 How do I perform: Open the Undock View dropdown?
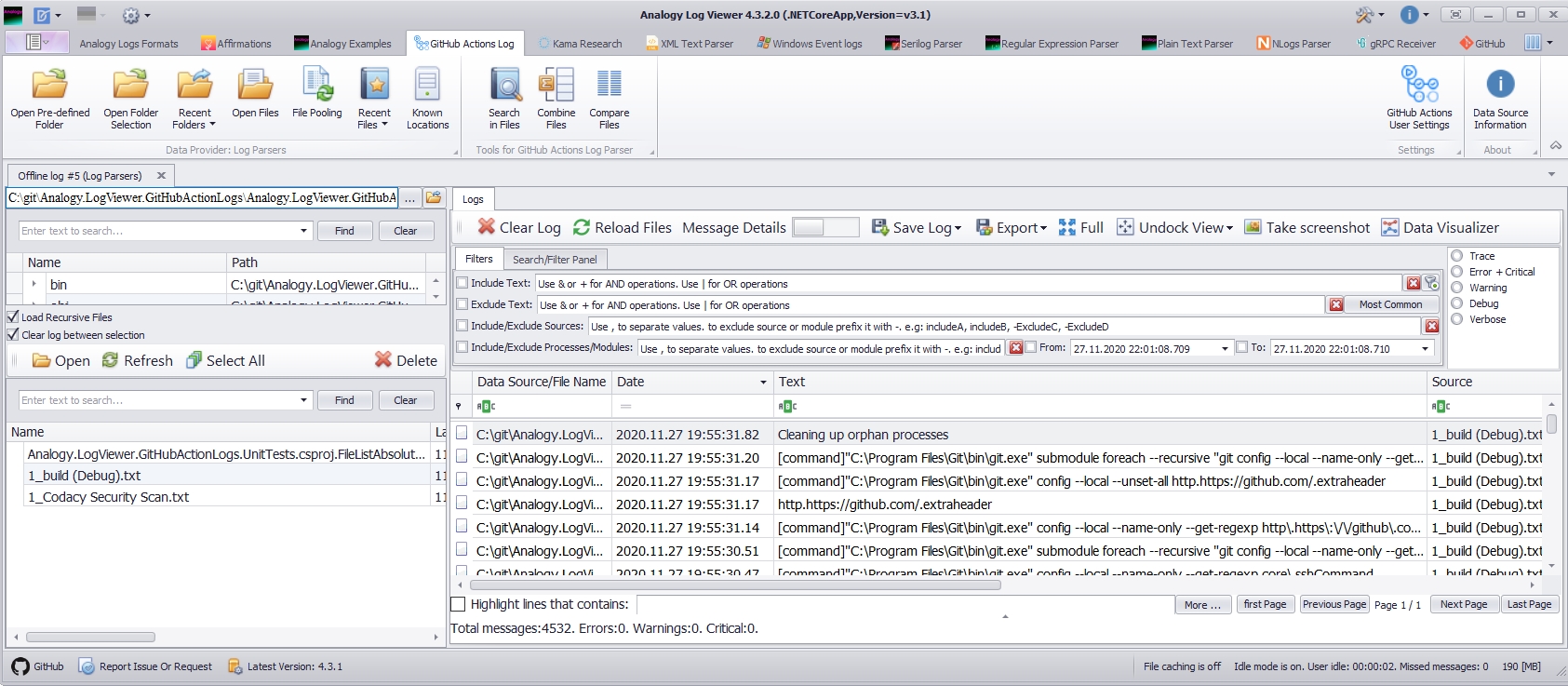pos(1229,228)
